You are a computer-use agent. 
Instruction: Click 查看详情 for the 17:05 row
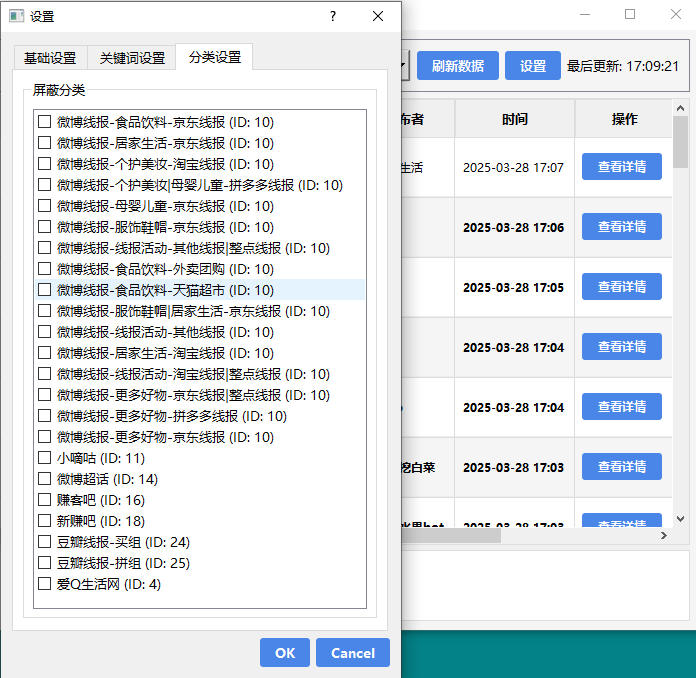pos(621,286)
